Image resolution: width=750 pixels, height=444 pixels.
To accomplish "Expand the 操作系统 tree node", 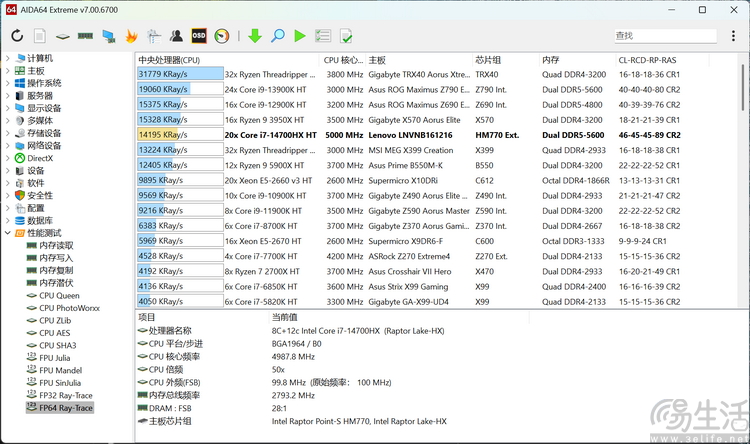I will 8,83.
